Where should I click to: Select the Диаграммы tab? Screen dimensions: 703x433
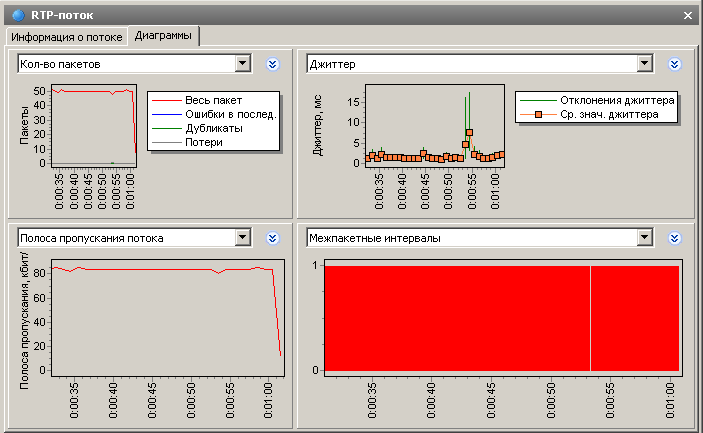163,35
